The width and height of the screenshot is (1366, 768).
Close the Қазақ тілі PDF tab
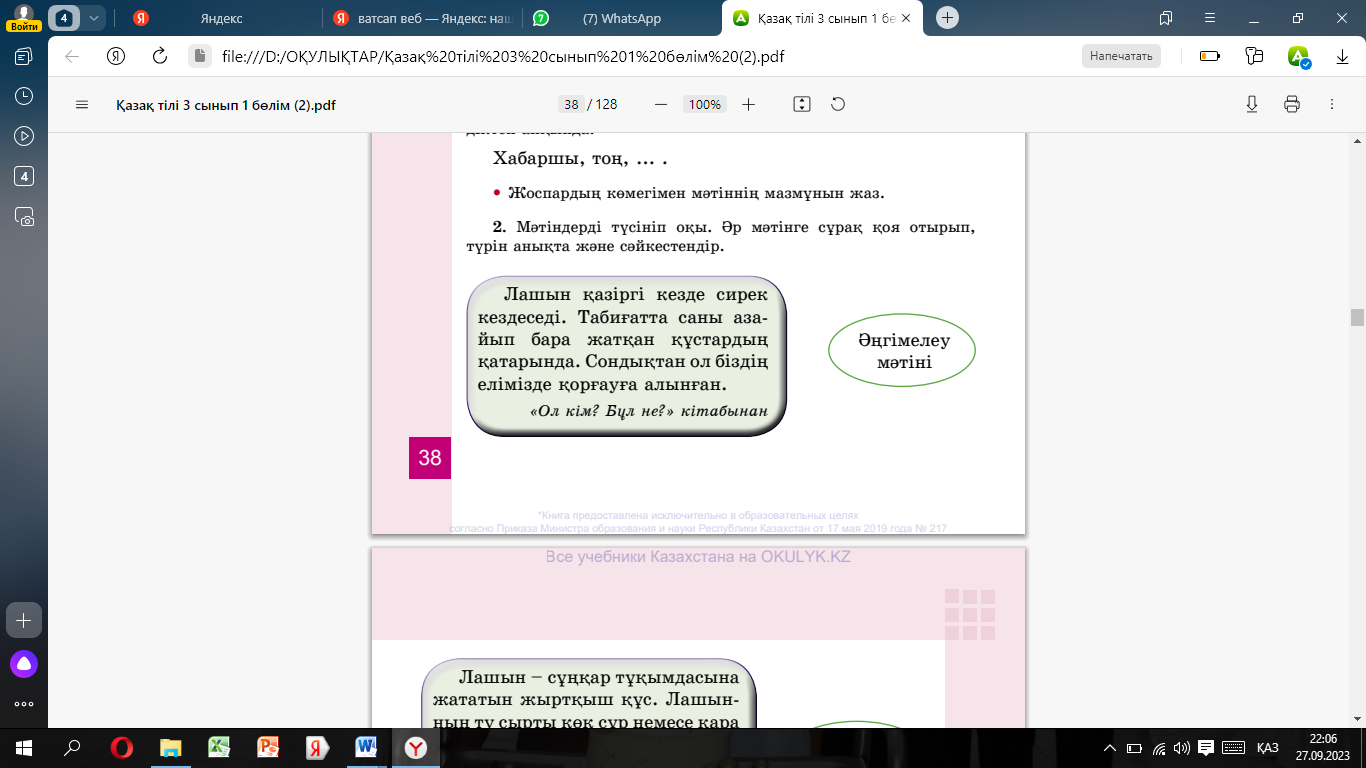tap(907, 18)
